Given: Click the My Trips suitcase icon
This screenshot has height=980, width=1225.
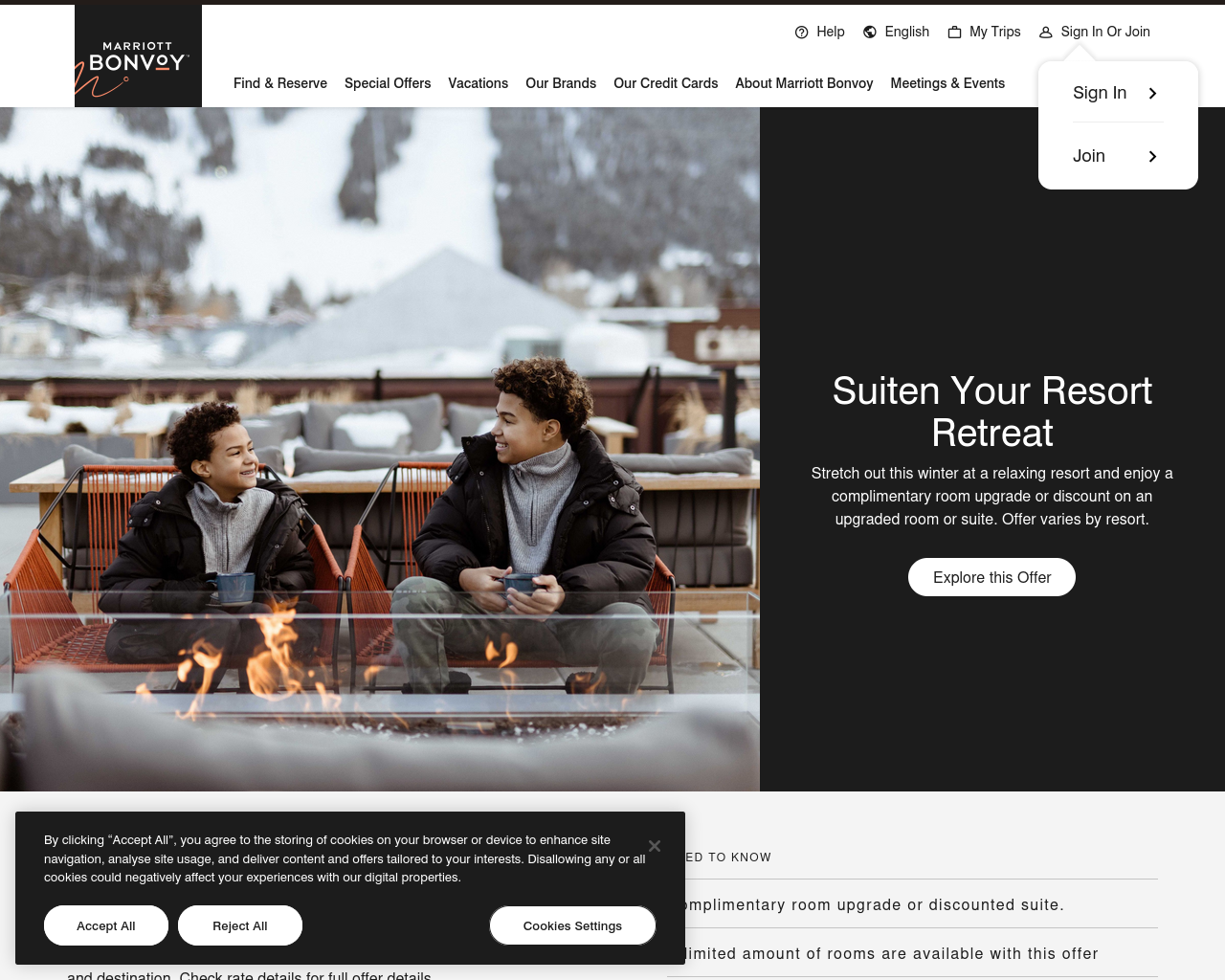Looking at the screenshot, I should tap(954, 33).
